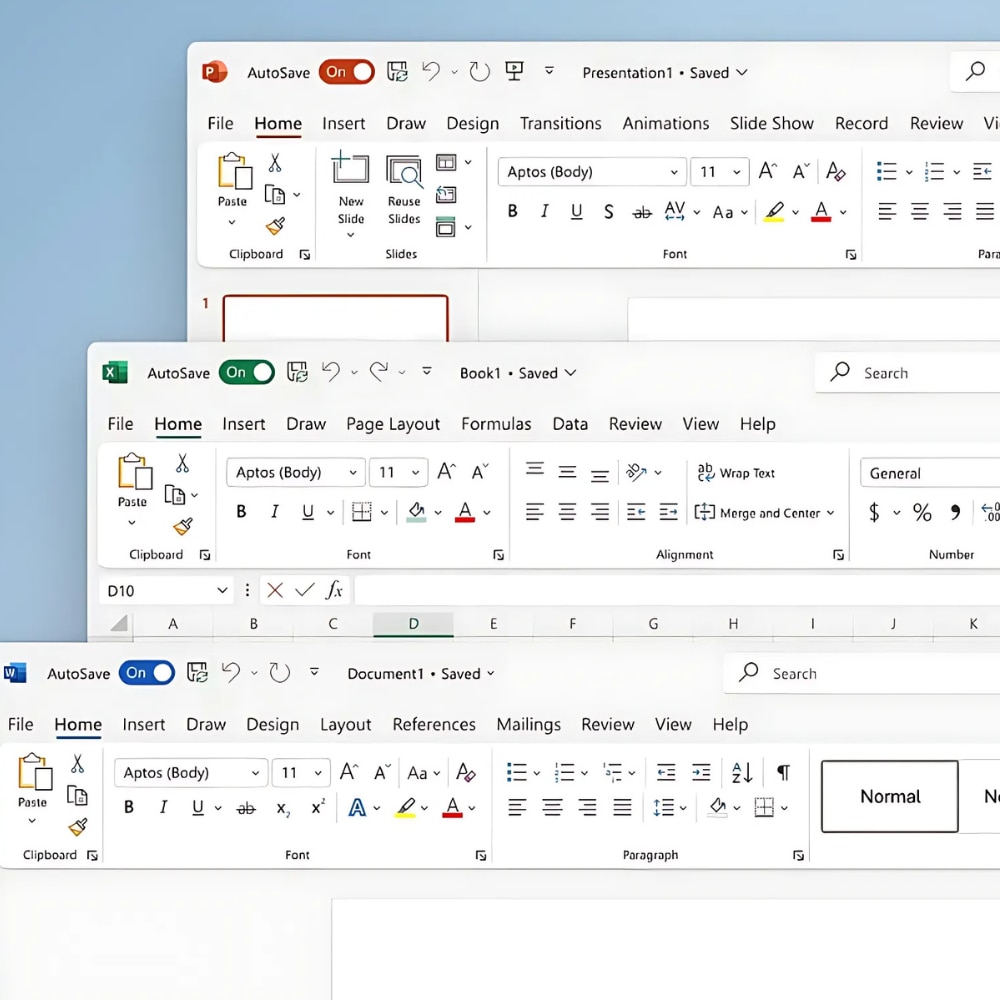This screenshot has height=1000, width=1000.
Task: Click the Text Effects blue A icon in Word
Action: pyautogui.click(x=357, y=808)
